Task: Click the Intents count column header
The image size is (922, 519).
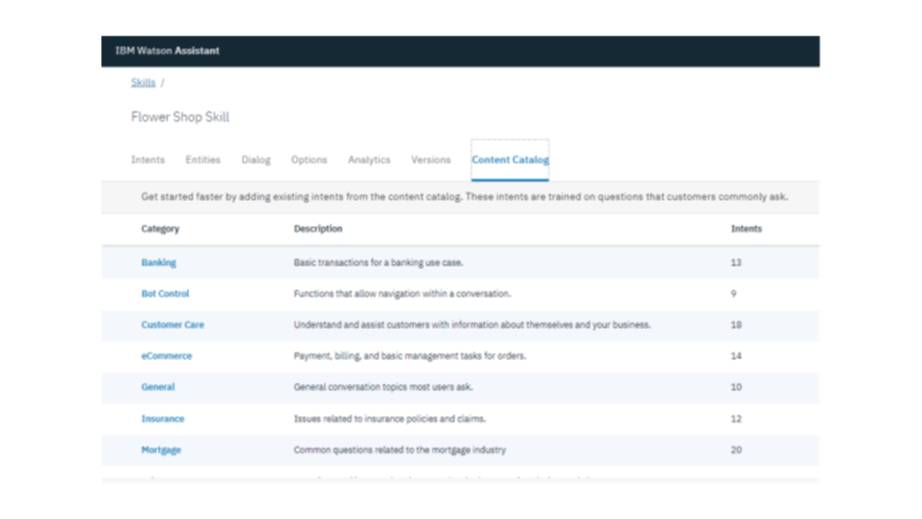Action: pos(746,229)
